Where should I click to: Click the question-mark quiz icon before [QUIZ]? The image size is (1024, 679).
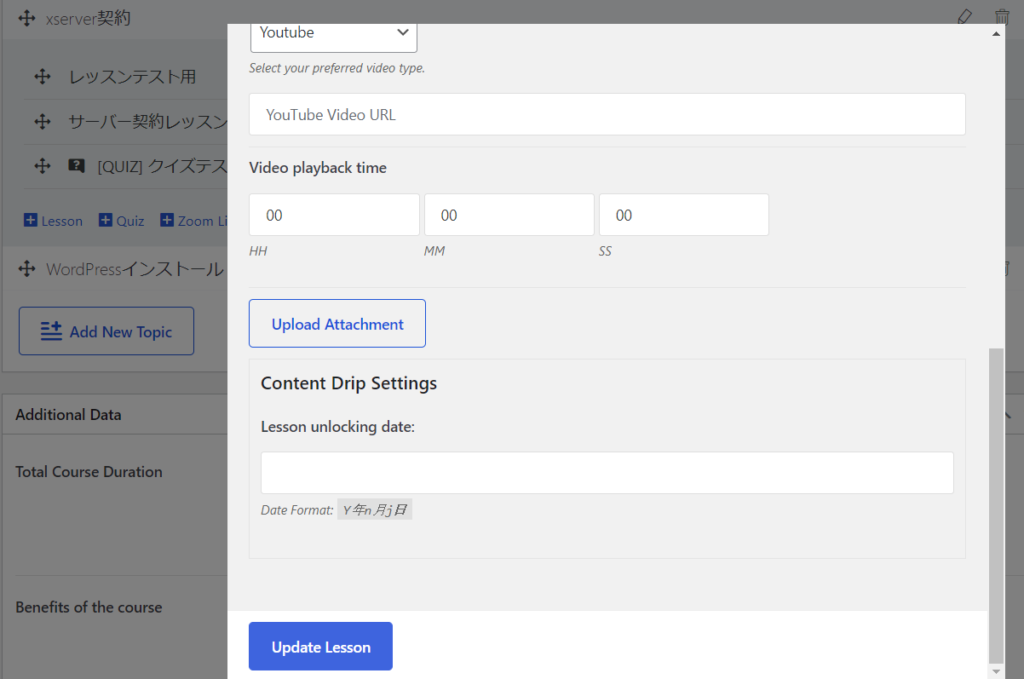[x=76, y=167]
